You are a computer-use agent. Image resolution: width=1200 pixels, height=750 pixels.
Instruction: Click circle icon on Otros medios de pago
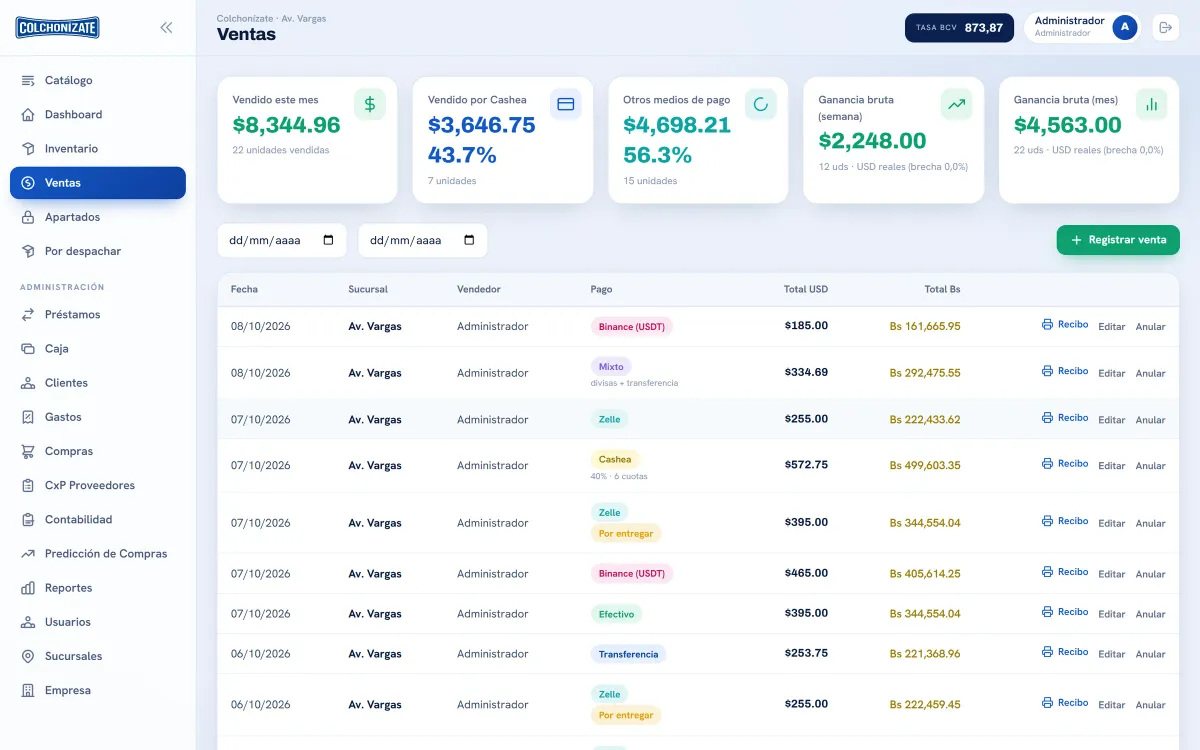[x=760, y=104]
